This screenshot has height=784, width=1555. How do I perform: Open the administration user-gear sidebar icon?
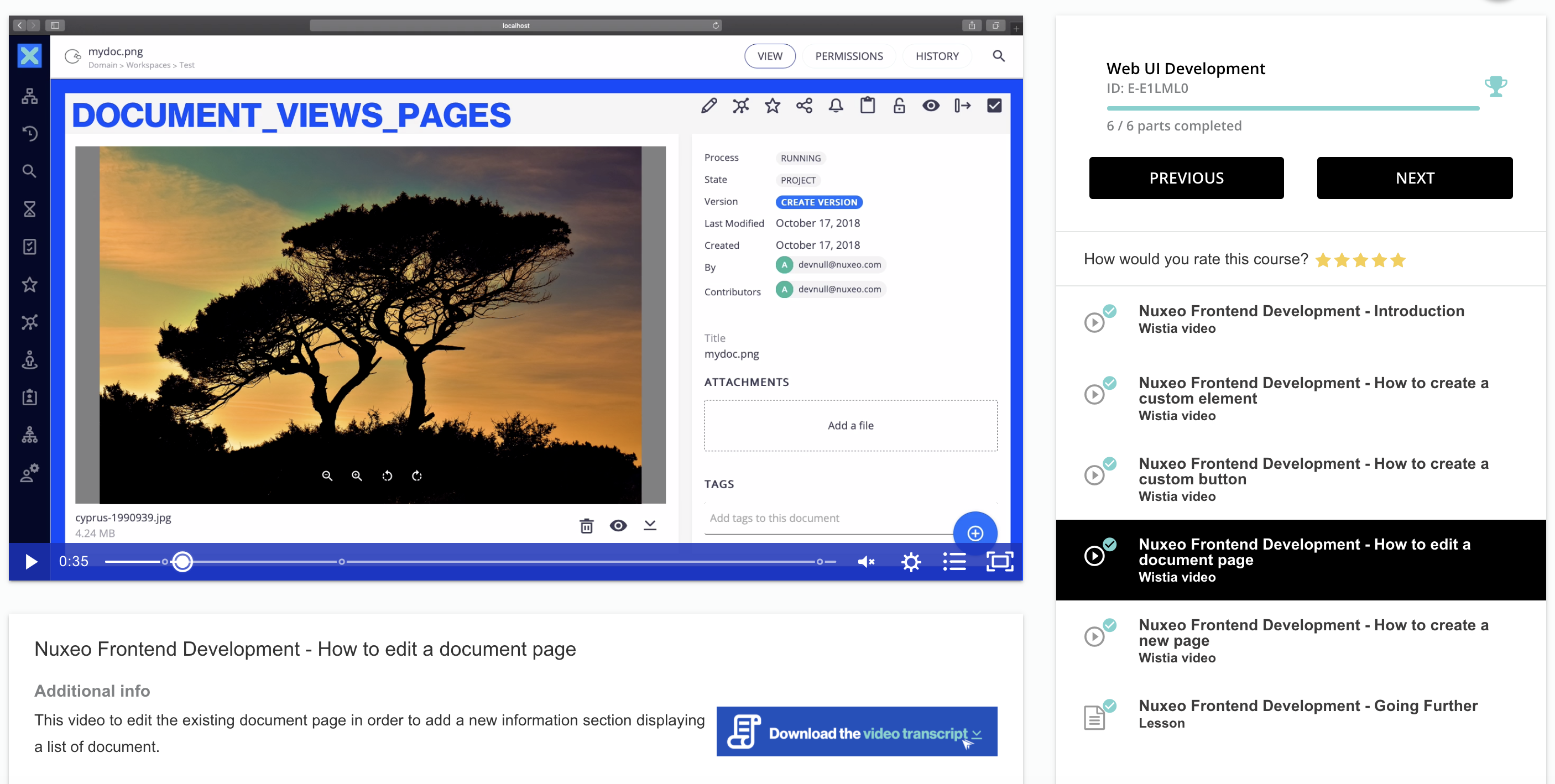[x=29, y=473]
